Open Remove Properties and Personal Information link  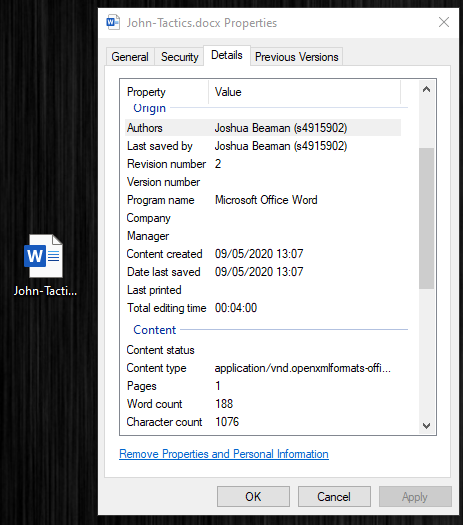pos(224,454)
